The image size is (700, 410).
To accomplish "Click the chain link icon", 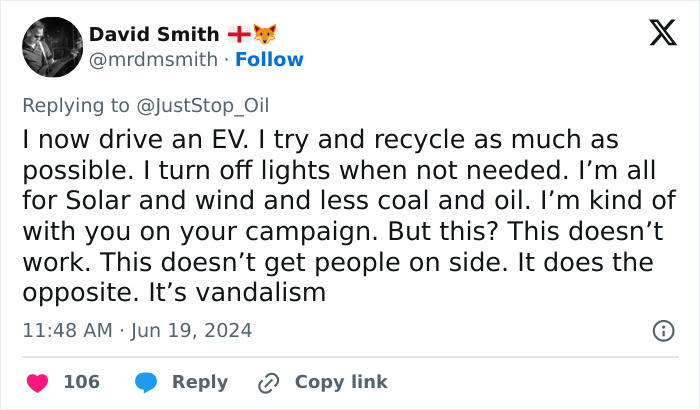I will (268, 382).
